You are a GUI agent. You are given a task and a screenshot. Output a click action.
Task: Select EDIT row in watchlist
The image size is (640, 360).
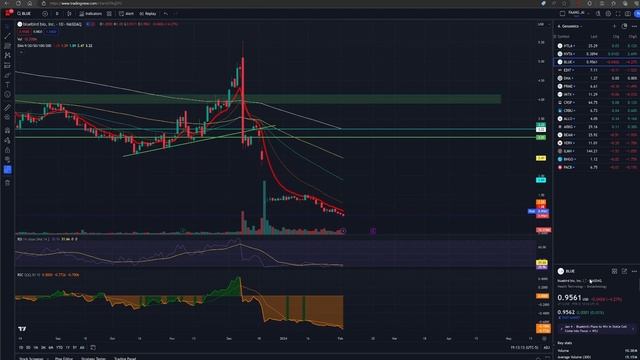(x=596, y=70)
